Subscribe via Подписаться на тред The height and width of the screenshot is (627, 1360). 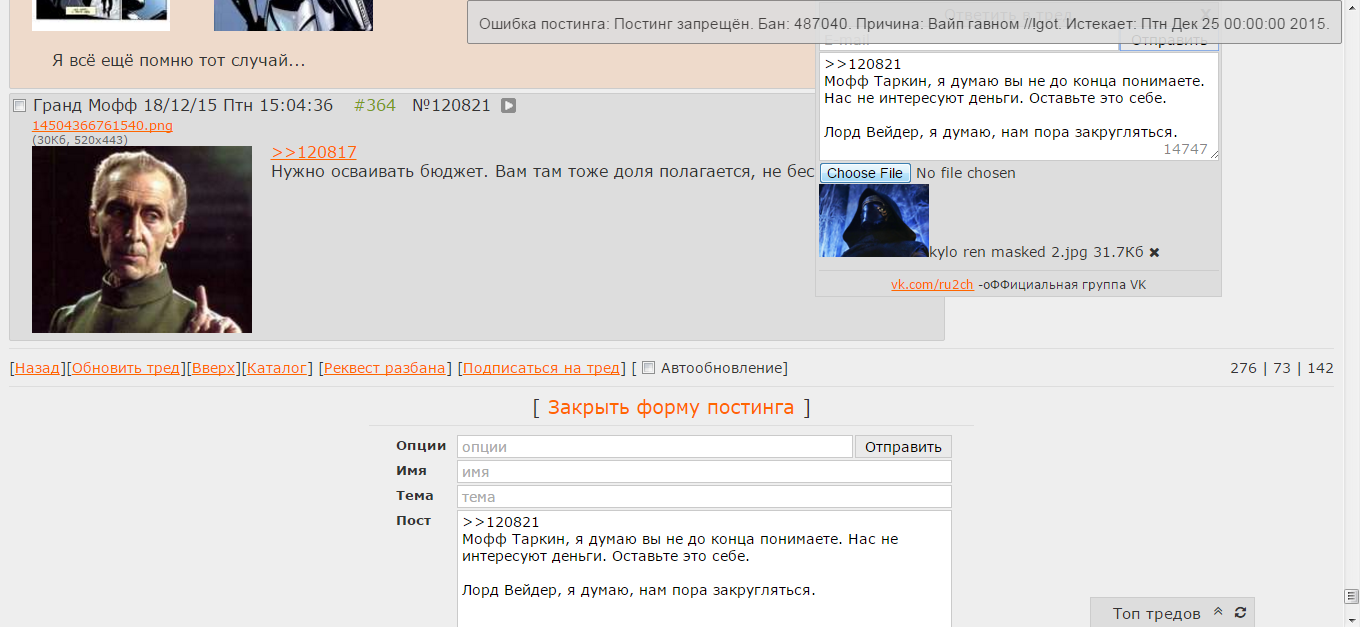541,368
